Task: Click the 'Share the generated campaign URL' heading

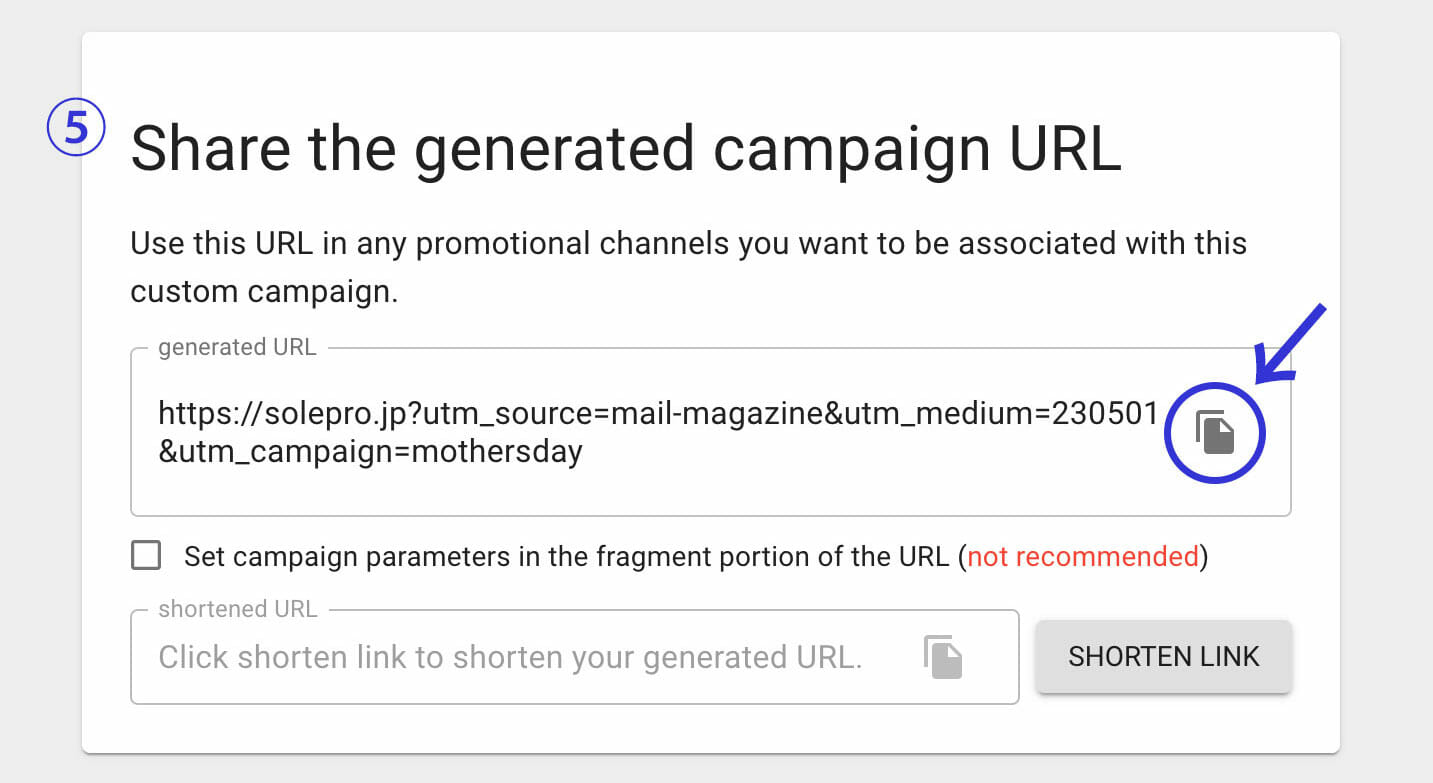Action: (625, 150)
